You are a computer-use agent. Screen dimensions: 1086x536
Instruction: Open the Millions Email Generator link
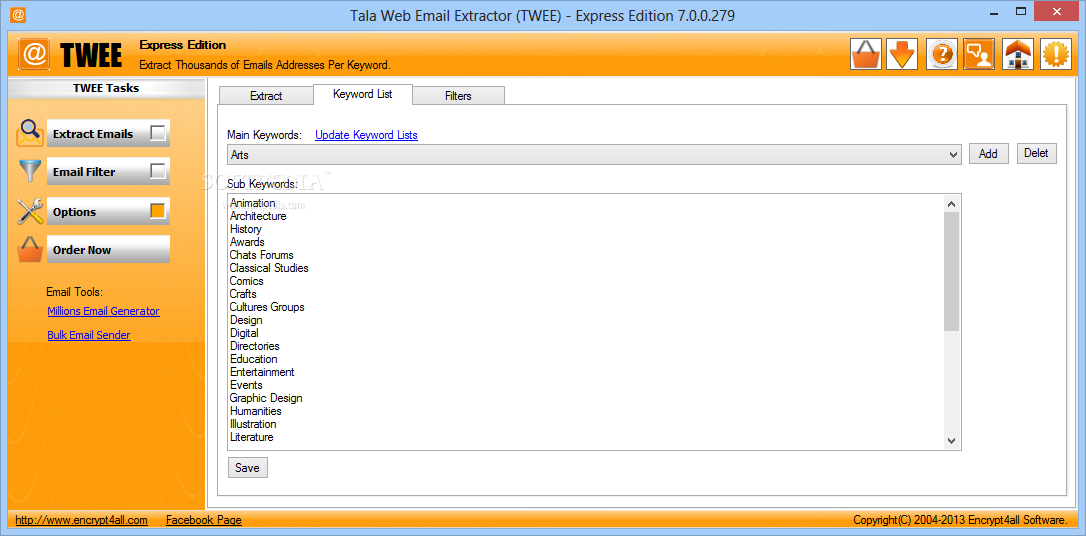[x=103, y=311]
